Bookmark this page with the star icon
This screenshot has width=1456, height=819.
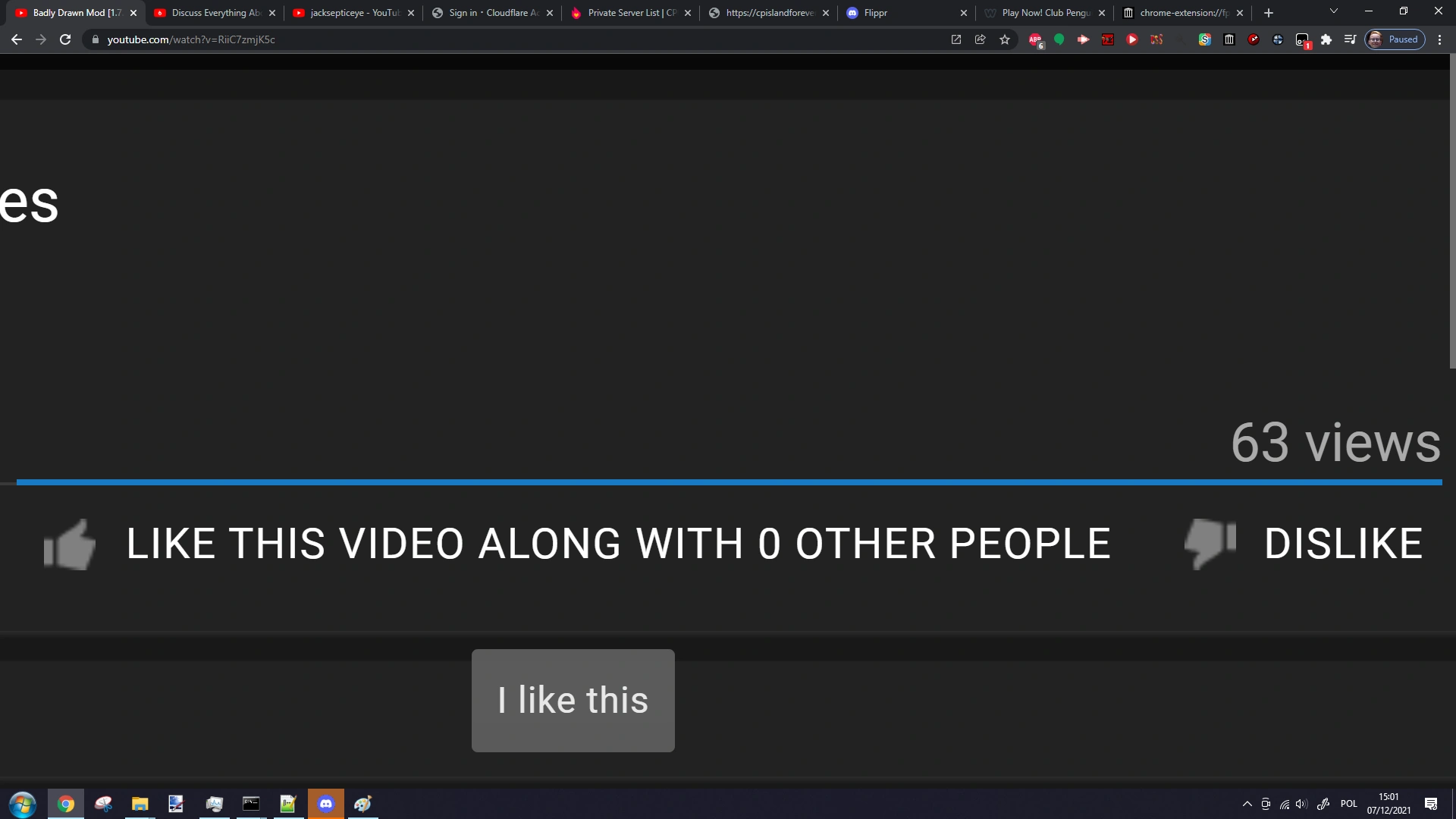[1005, 39]
